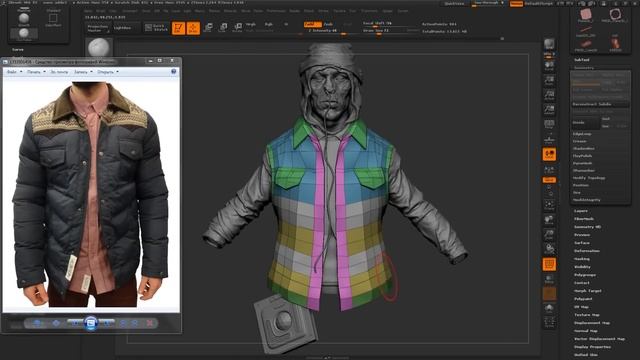Select the pink cube tool thumbnail
The height and width of the screenshot is (360, 640).
click(586, 15)
